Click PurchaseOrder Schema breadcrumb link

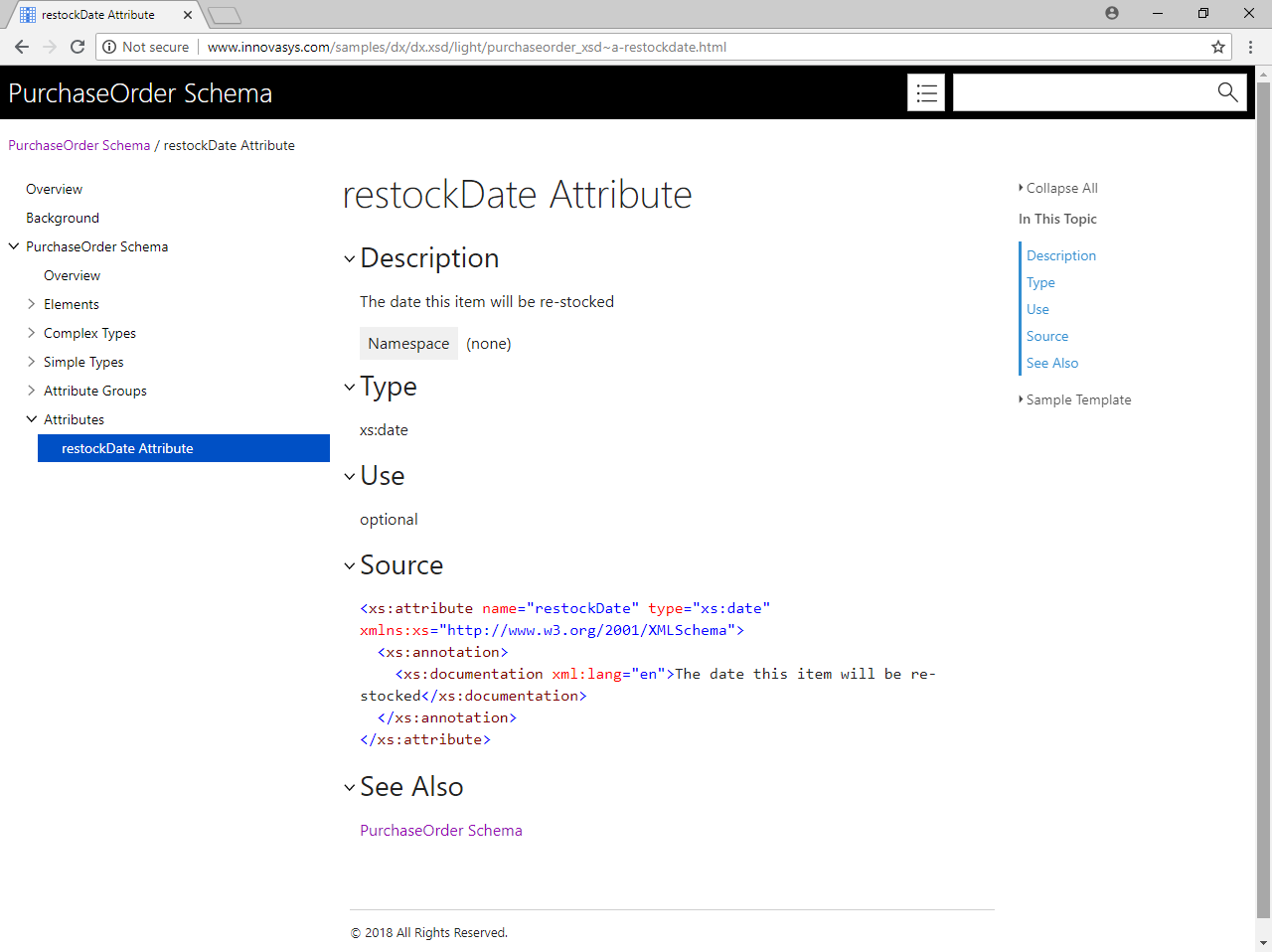(79, 145)
